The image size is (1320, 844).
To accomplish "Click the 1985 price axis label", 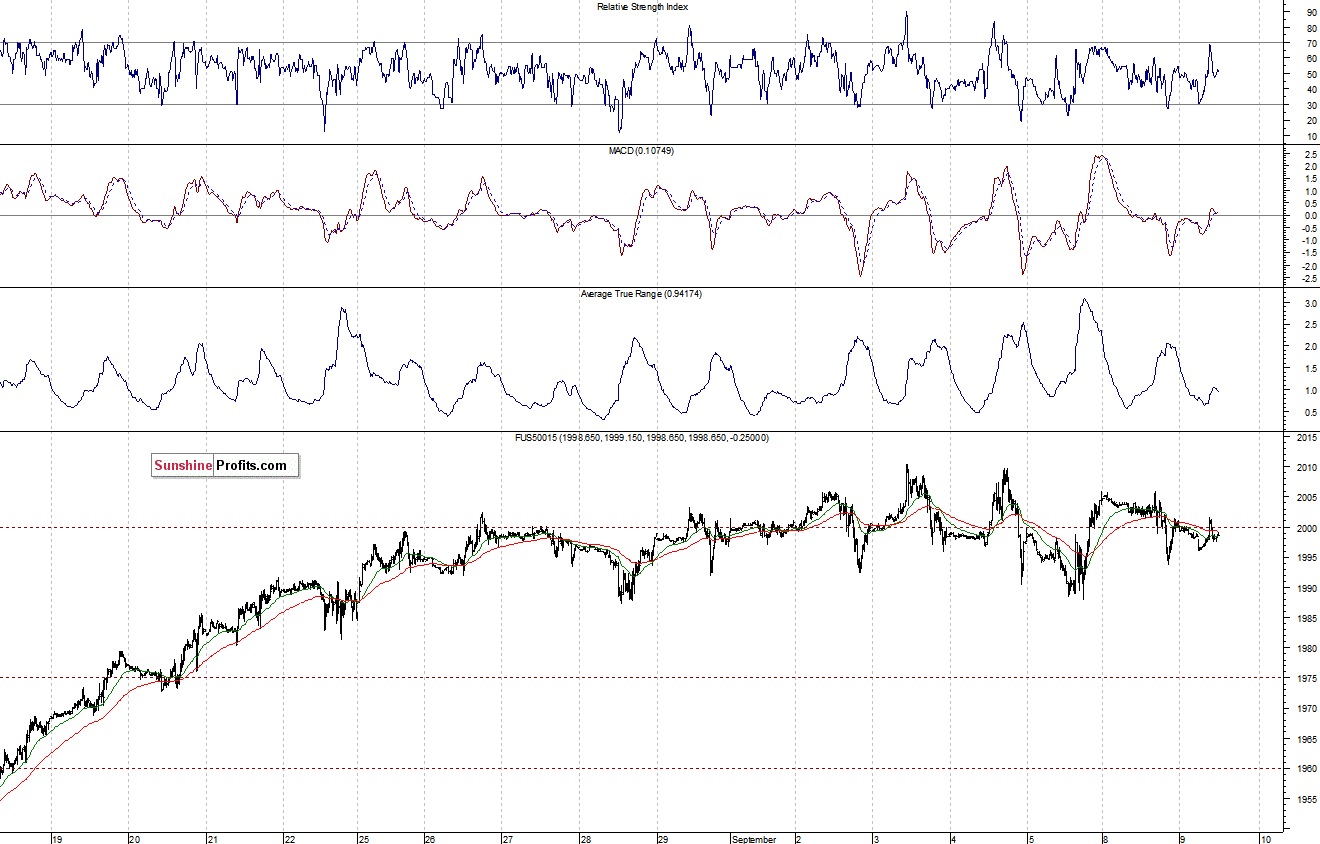I will [1305, 619].
